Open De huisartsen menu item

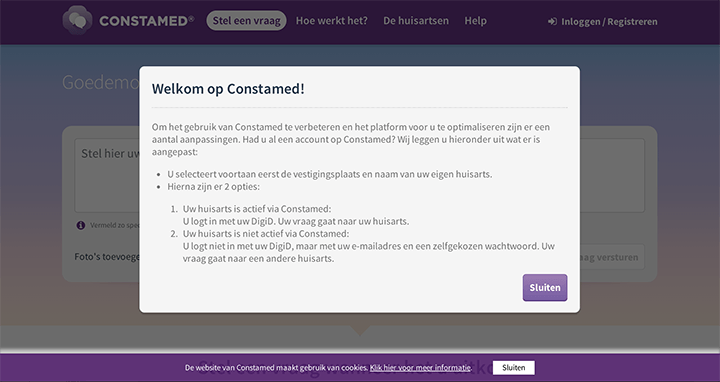point(416,21)
